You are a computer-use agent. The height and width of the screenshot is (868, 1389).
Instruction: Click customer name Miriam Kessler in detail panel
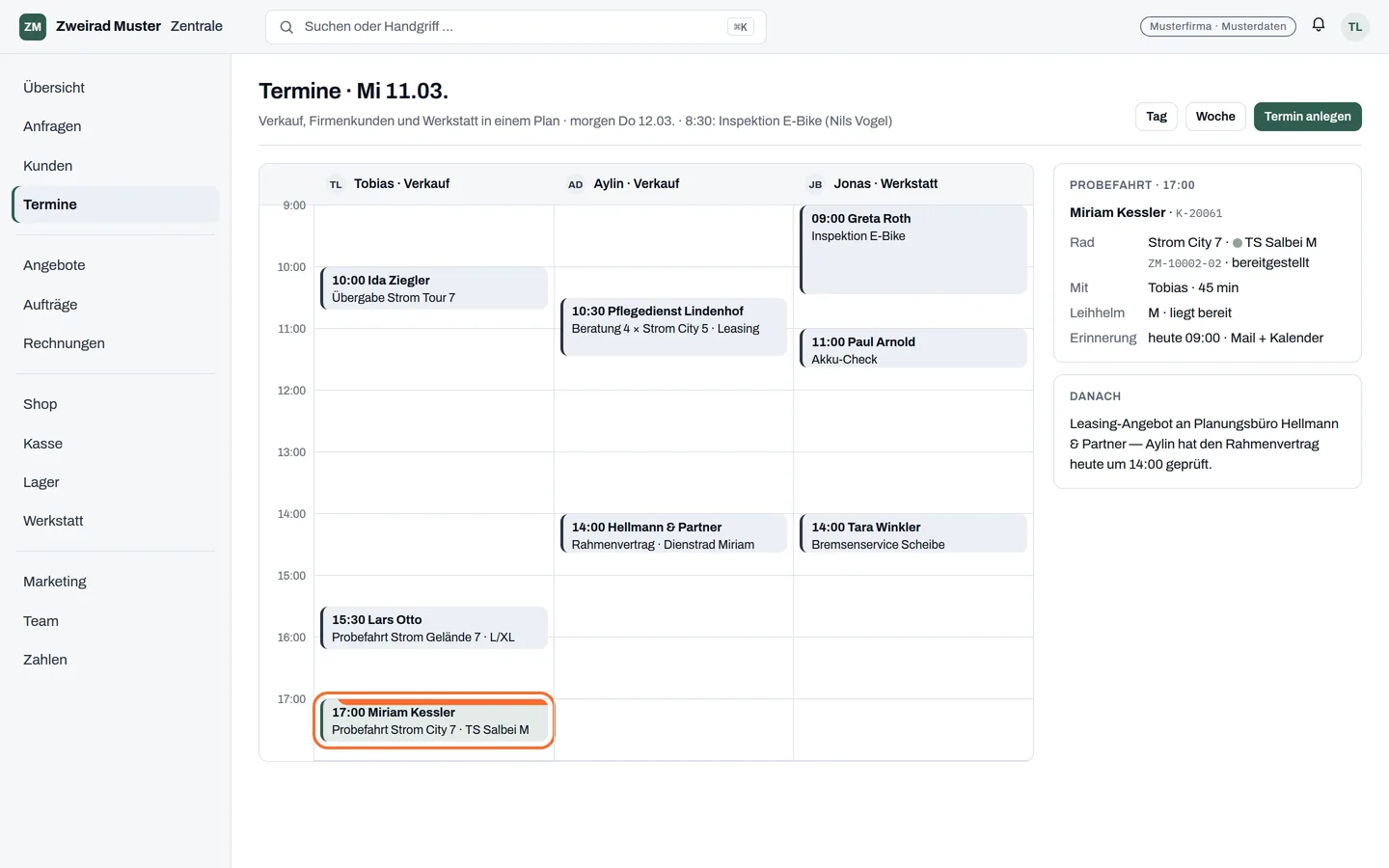[x=1118, y=212]
